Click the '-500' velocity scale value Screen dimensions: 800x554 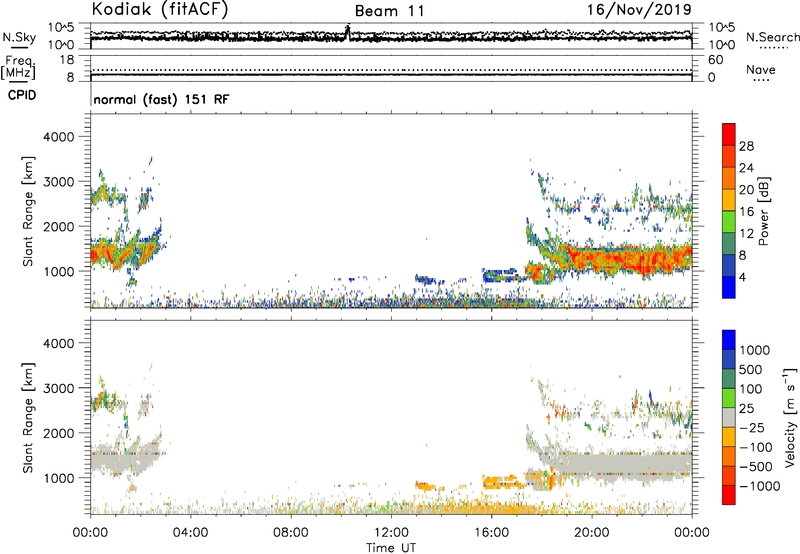click(756, 467)
